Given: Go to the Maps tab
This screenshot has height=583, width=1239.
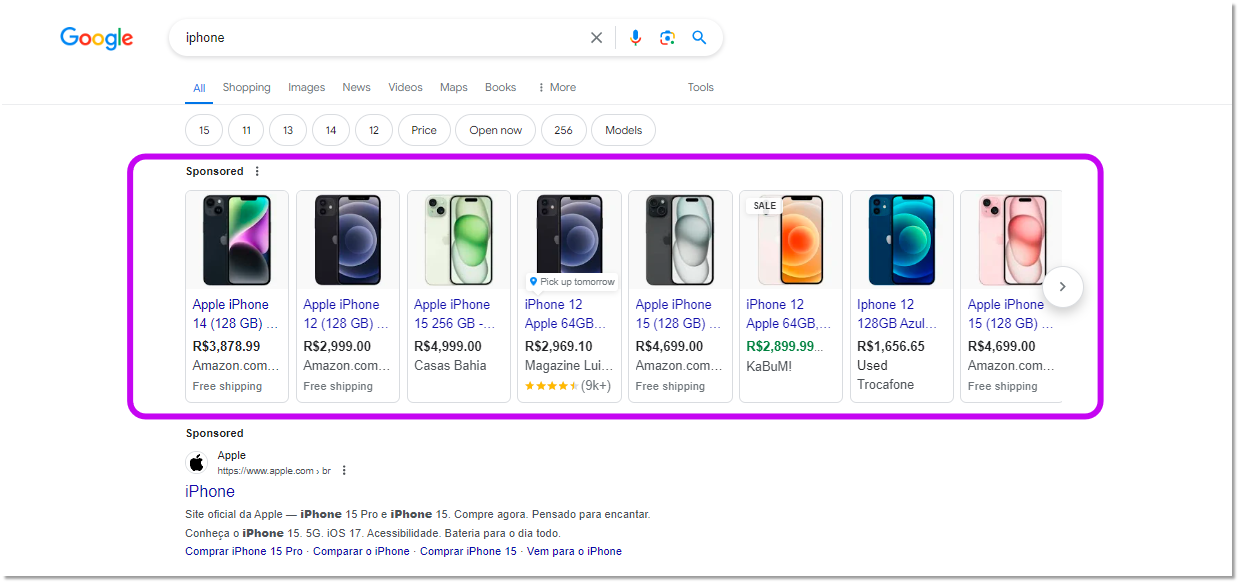Looking at the screenshot, I should [x=454, y=87].
